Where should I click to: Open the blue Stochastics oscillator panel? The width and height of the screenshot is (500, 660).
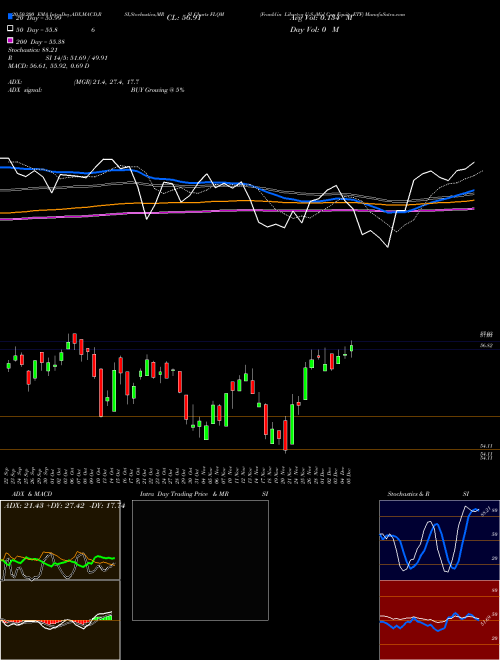439,540
